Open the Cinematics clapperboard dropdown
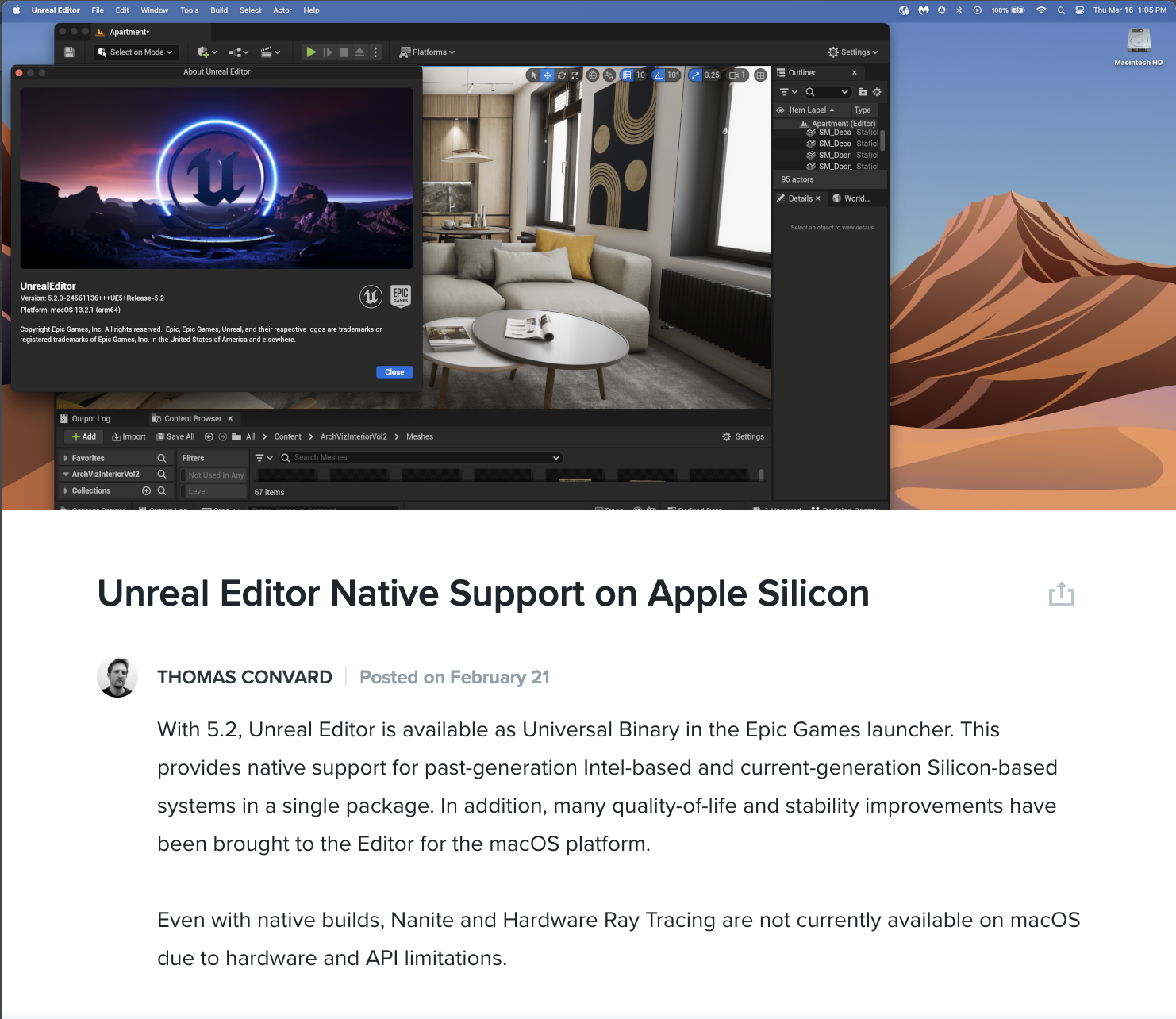 tap(270, 52)
